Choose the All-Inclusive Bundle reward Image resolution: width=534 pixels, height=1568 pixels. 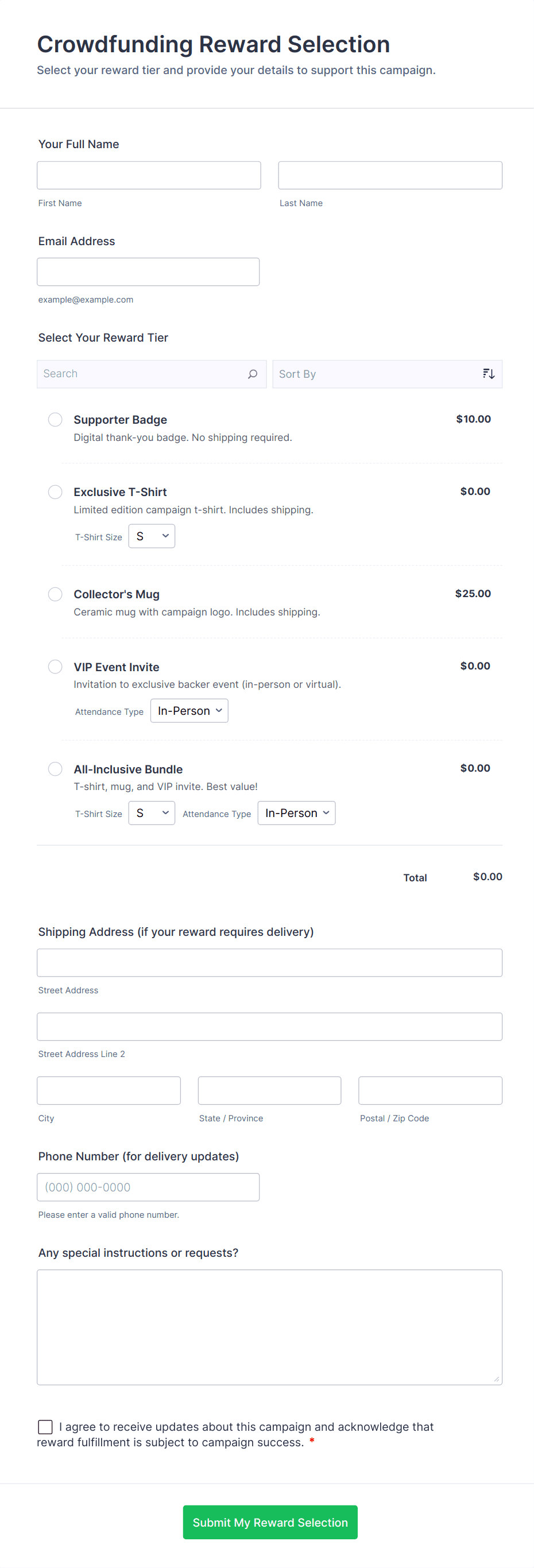pyautogui.click(x=55, y=769)
